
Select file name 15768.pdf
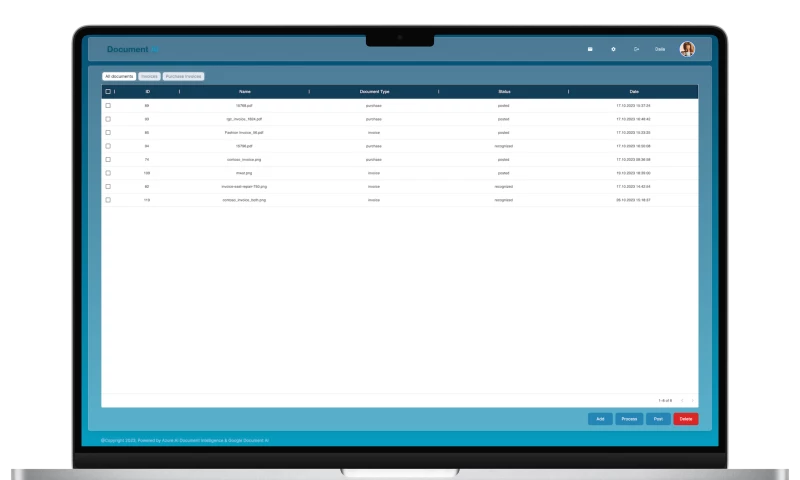244,106
